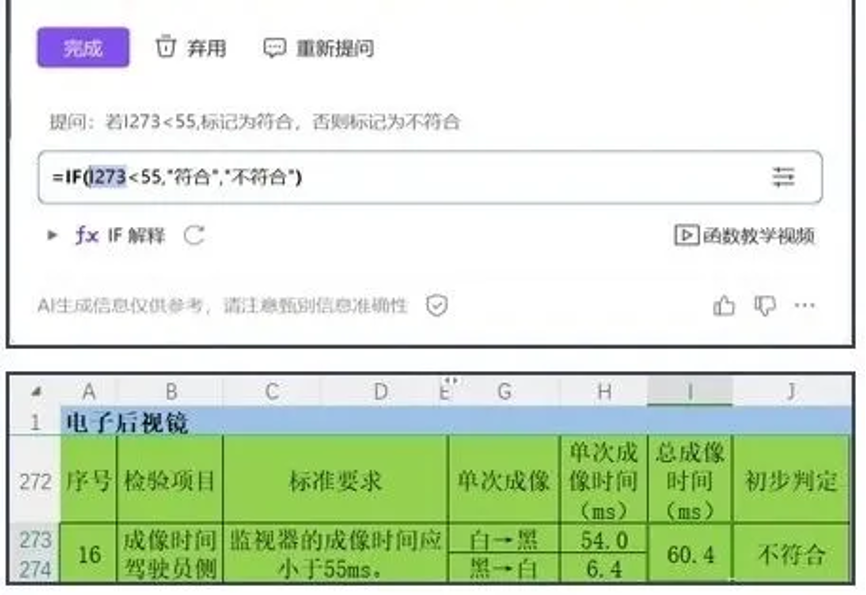
Task: Select highlighted column I header
Action: tap(690, 392)
